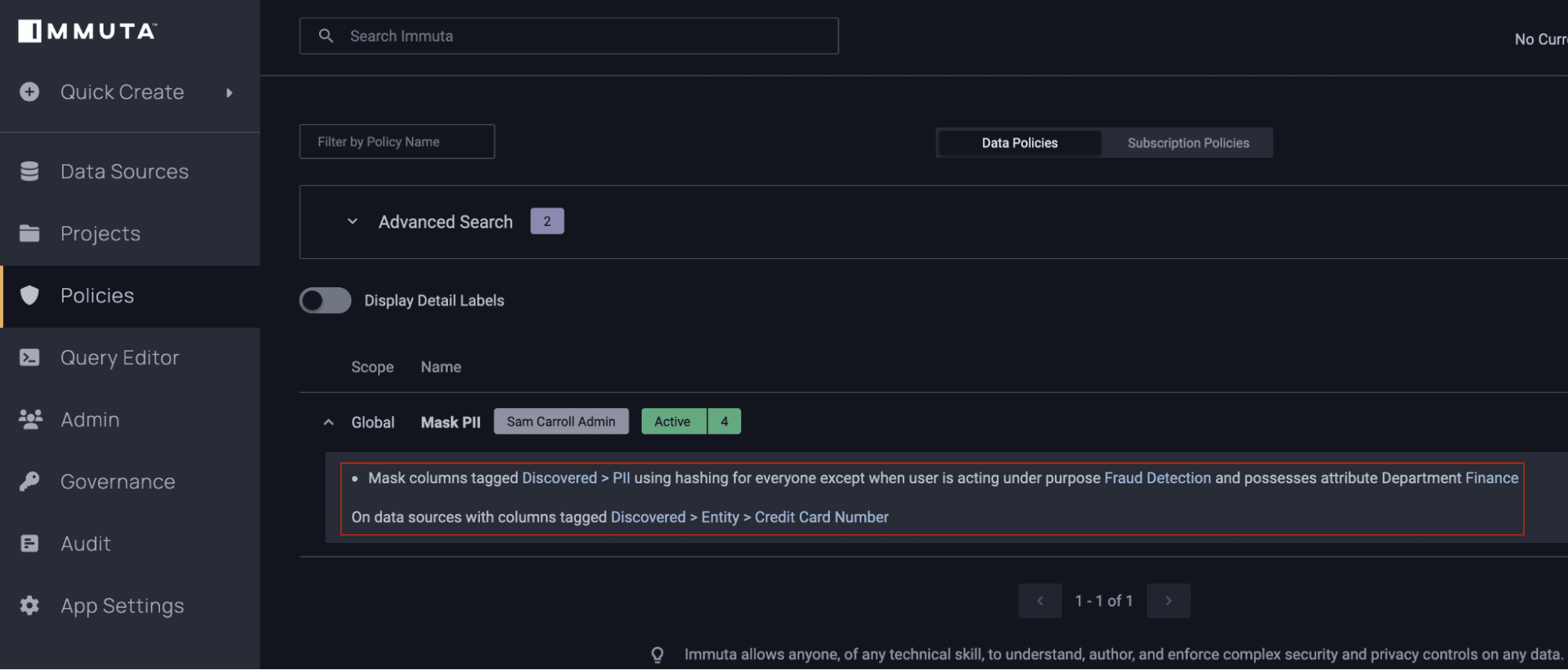This screenshot has width=1568, height=670.
Task: Click the Active status badge
Action: 673,421
